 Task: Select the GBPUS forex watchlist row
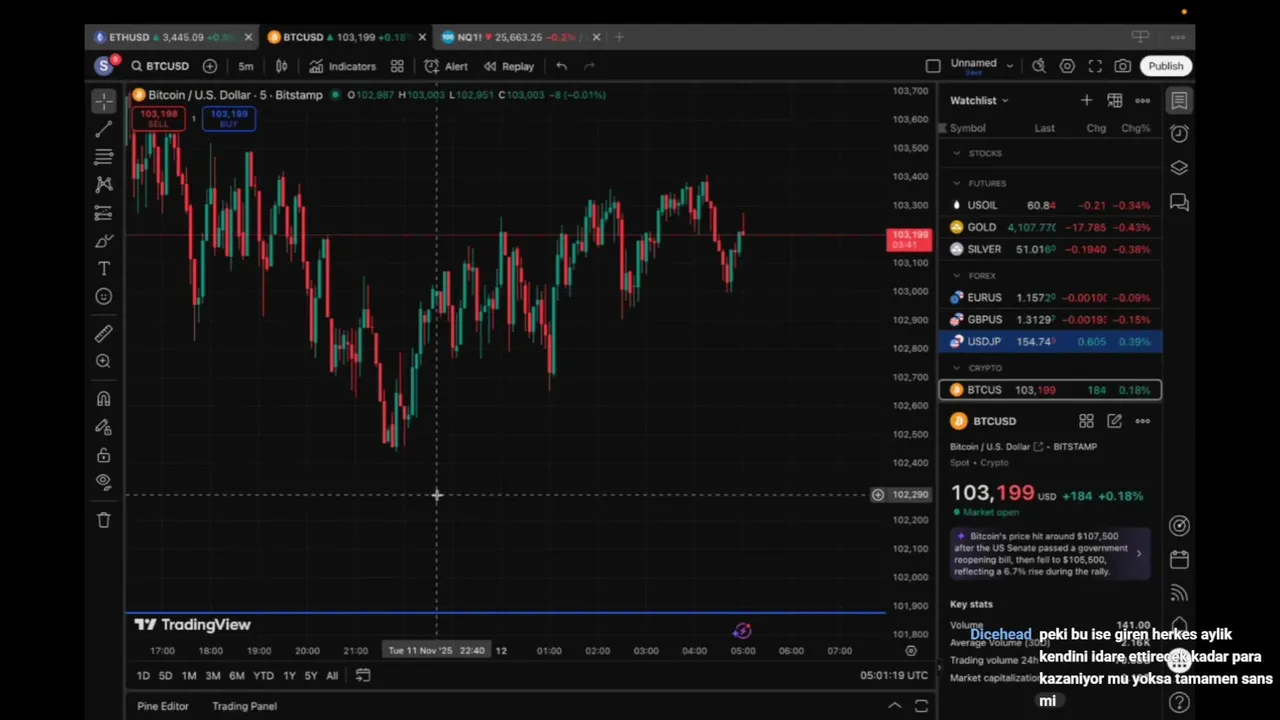coord(1050,319)
